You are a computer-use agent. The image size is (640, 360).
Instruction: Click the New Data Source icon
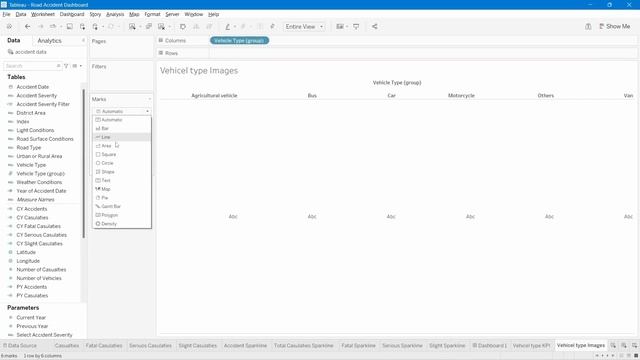[x=82, y=27]
